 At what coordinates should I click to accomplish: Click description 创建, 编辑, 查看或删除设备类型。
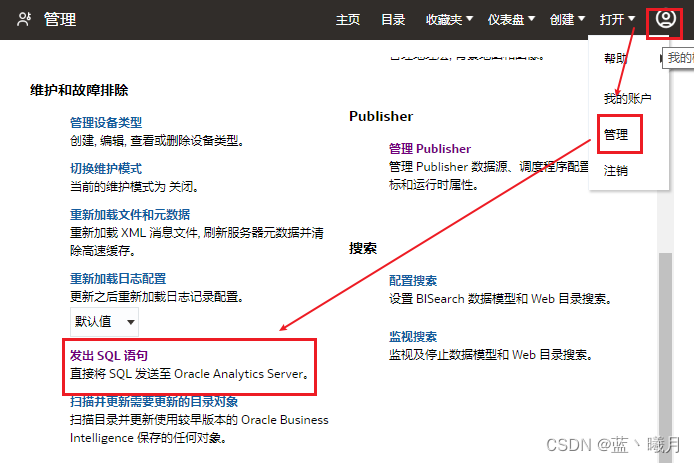(x=157, y=141)
